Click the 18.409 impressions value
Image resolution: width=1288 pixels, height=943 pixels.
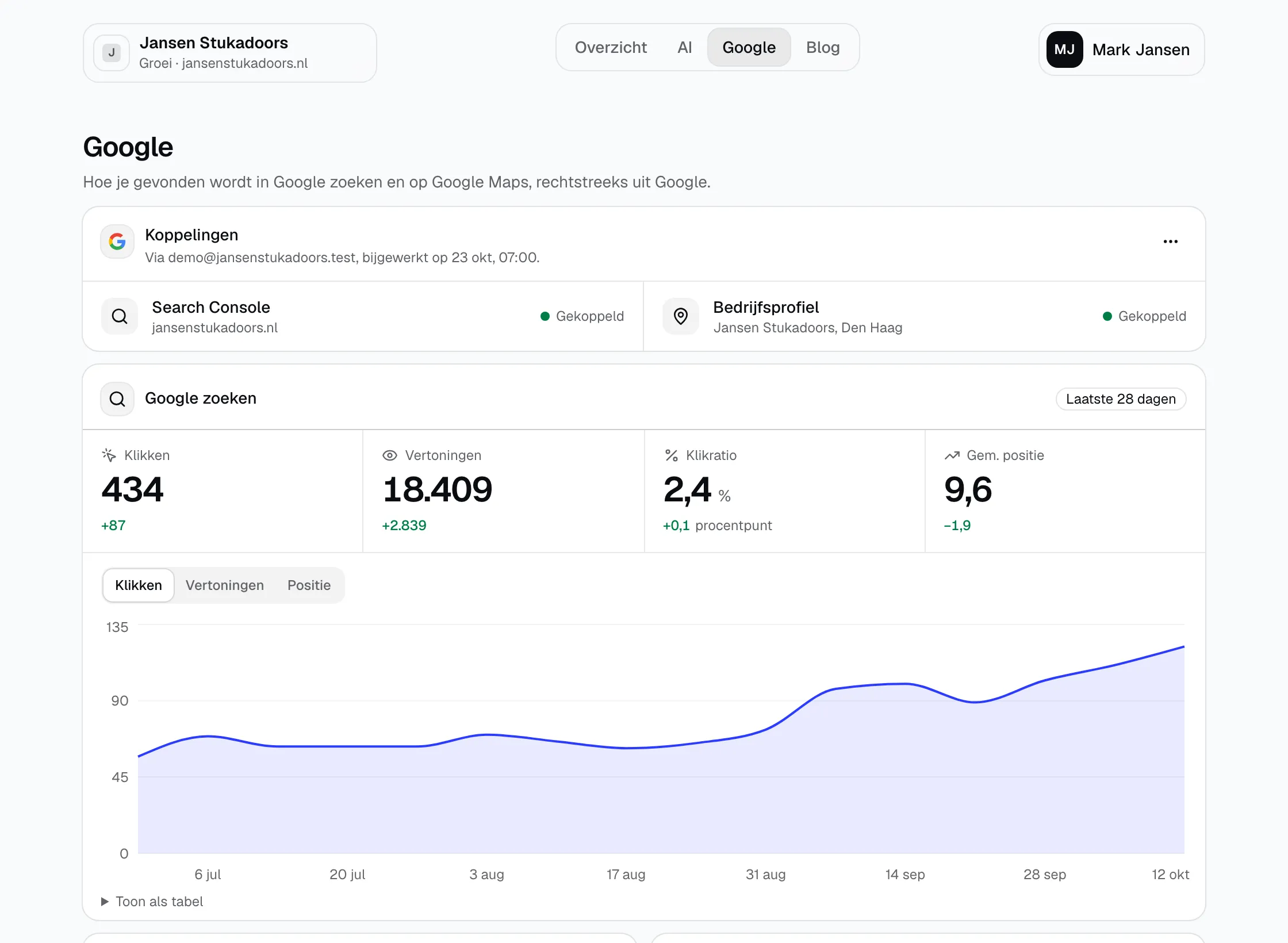click(438, 489)
